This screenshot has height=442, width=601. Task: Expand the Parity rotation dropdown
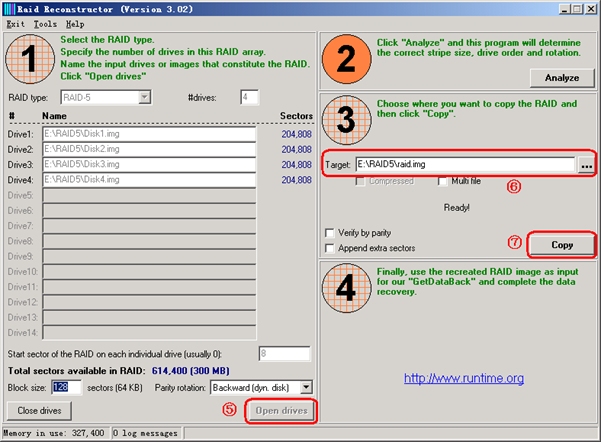coord(306,388)
